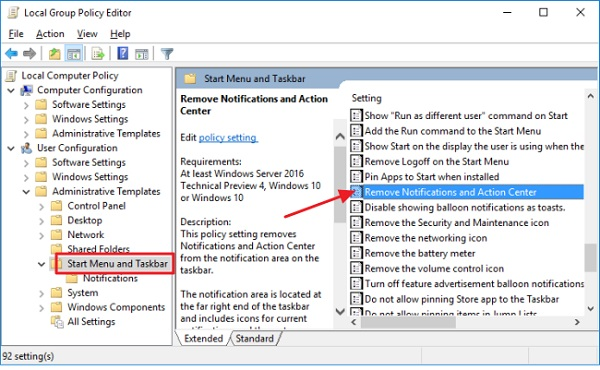Expand the Windows Components folder node
600x370 pixels.
(x=42, y=308)
